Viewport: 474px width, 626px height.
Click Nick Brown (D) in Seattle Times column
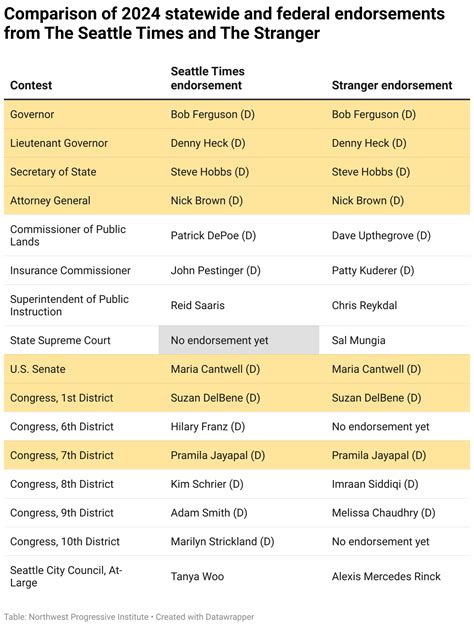206,200
